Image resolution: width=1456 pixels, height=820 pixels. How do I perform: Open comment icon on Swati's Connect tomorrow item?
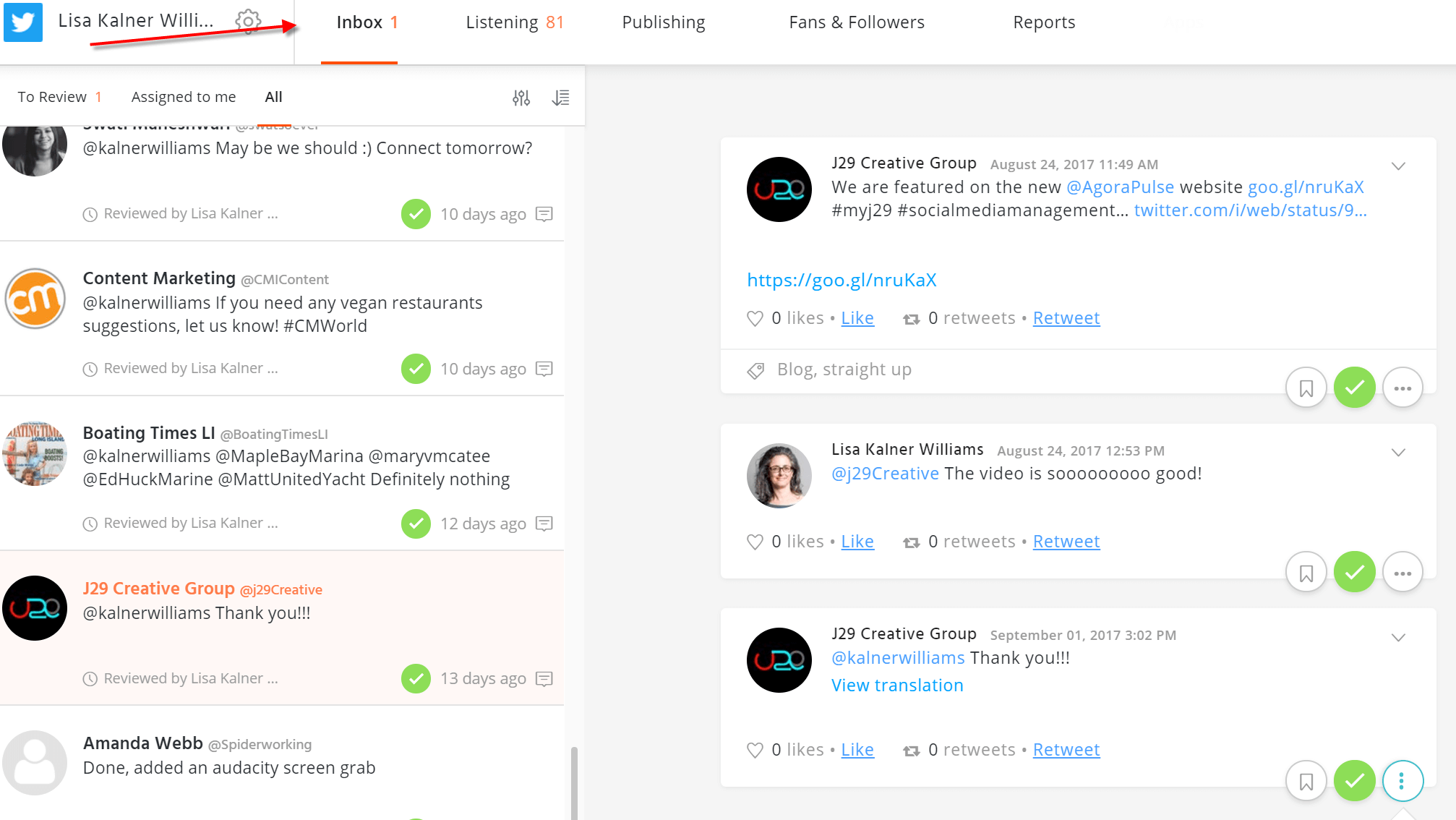tap(544, 214)
